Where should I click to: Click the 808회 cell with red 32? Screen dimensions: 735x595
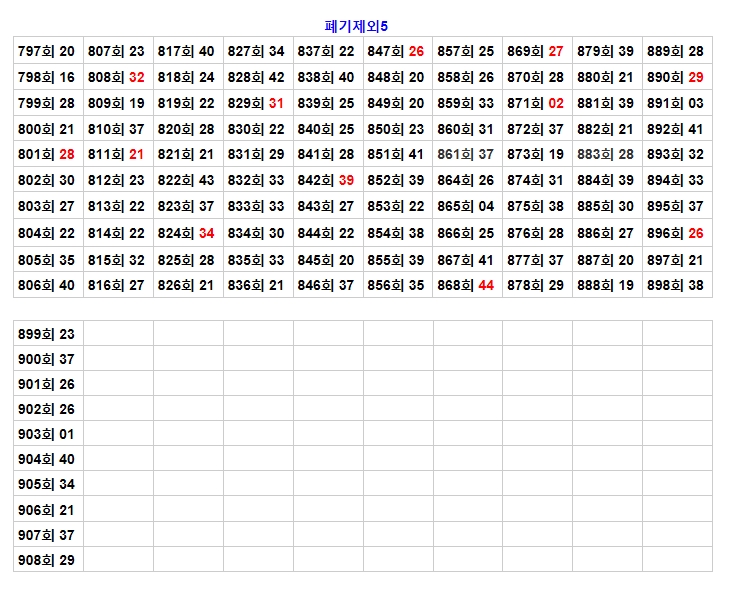[117, 77]
